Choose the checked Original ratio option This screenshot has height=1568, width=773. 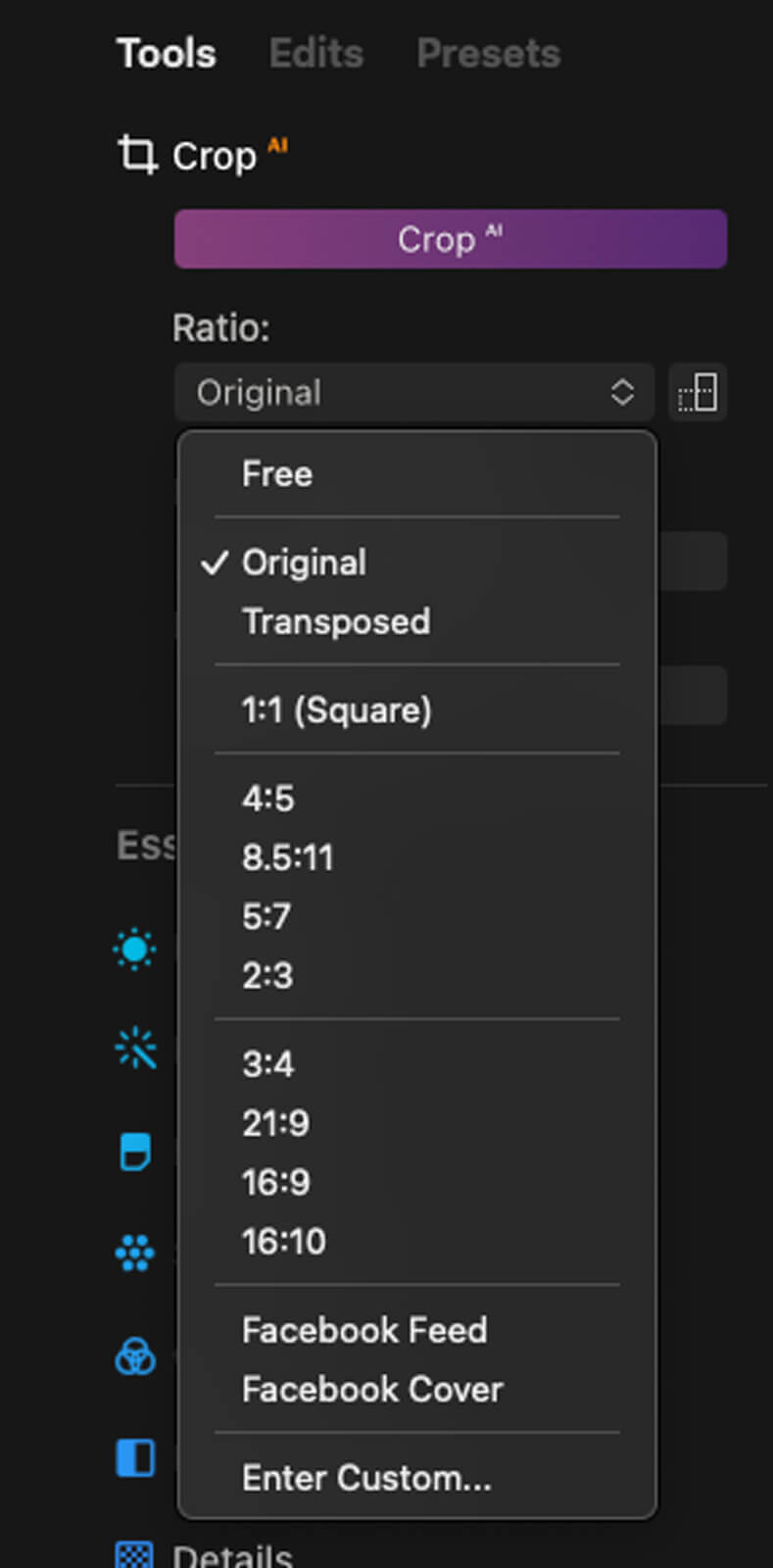(304, 563)
